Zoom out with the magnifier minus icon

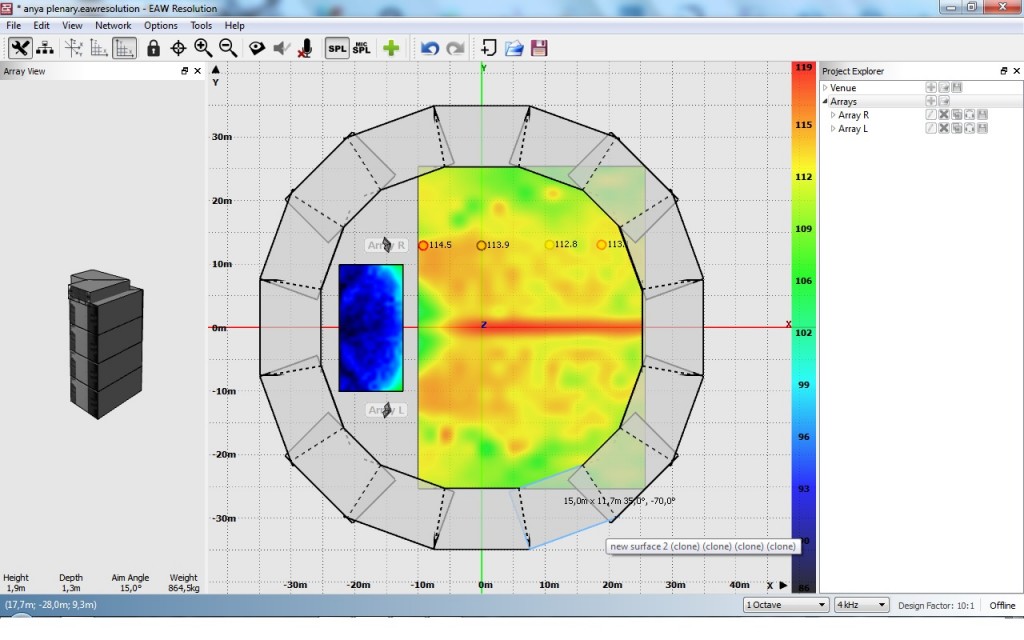pos(228,48)
